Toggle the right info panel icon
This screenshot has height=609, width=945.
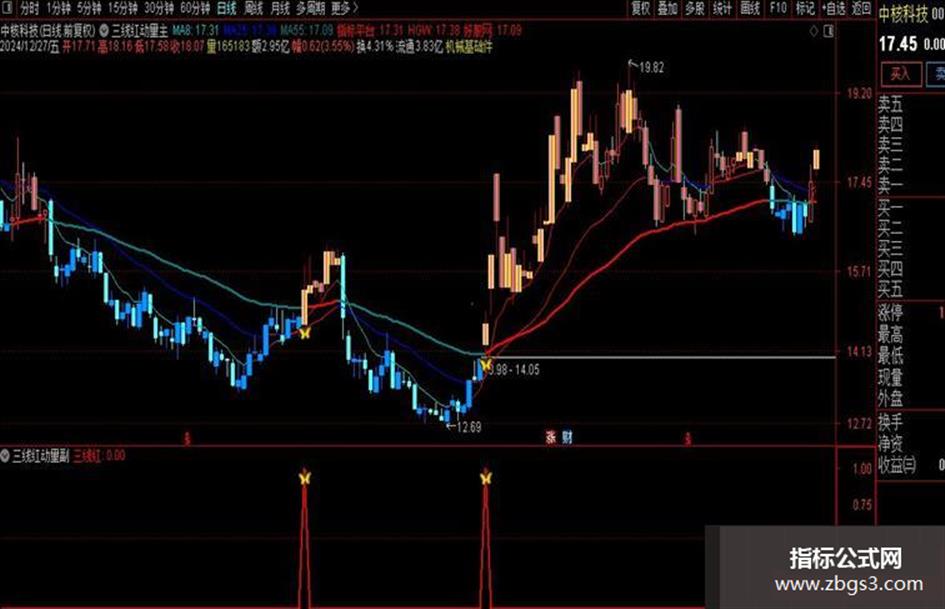(829, 31)
